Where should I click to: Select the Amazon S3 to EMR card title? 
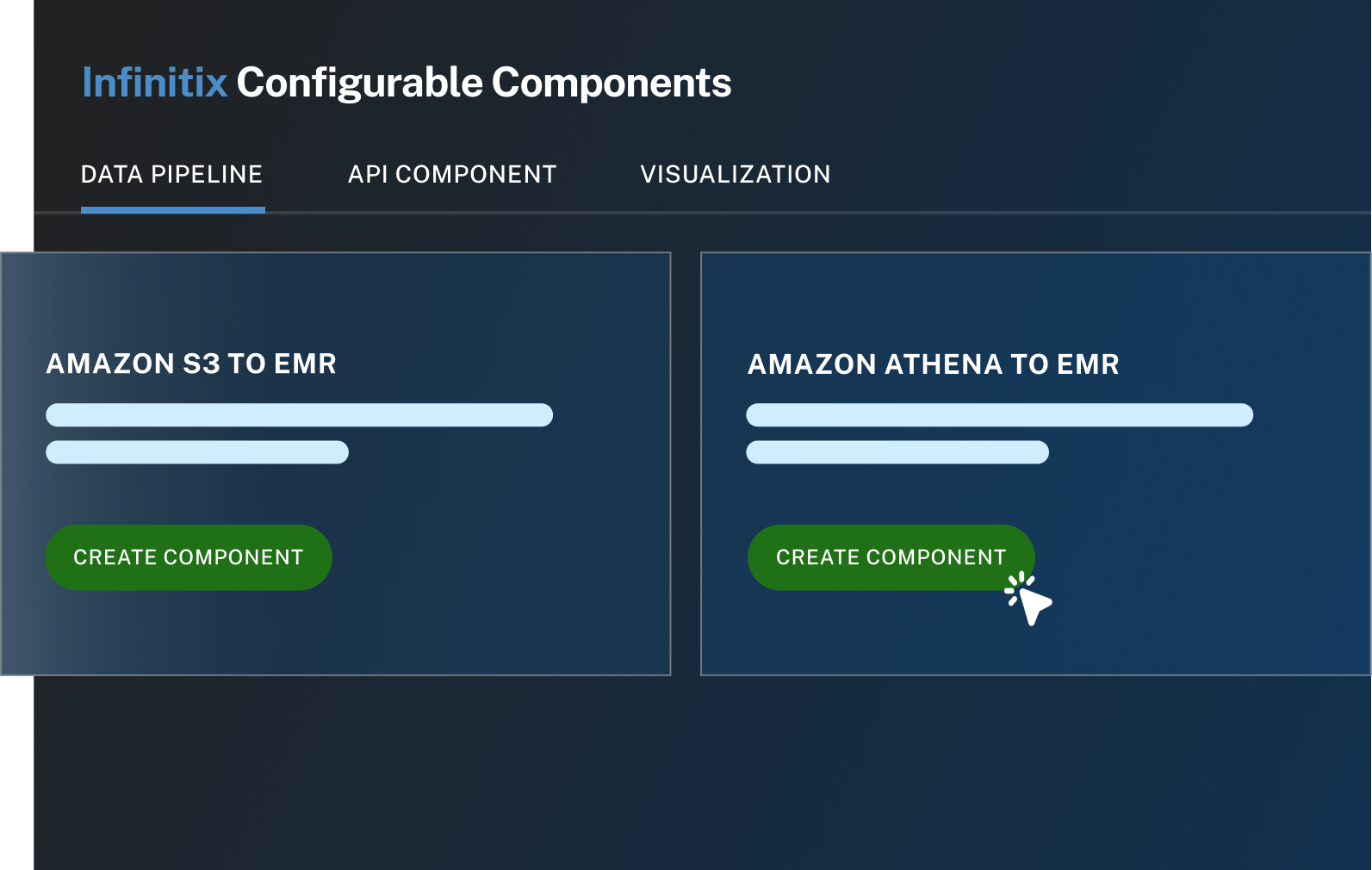191,364
